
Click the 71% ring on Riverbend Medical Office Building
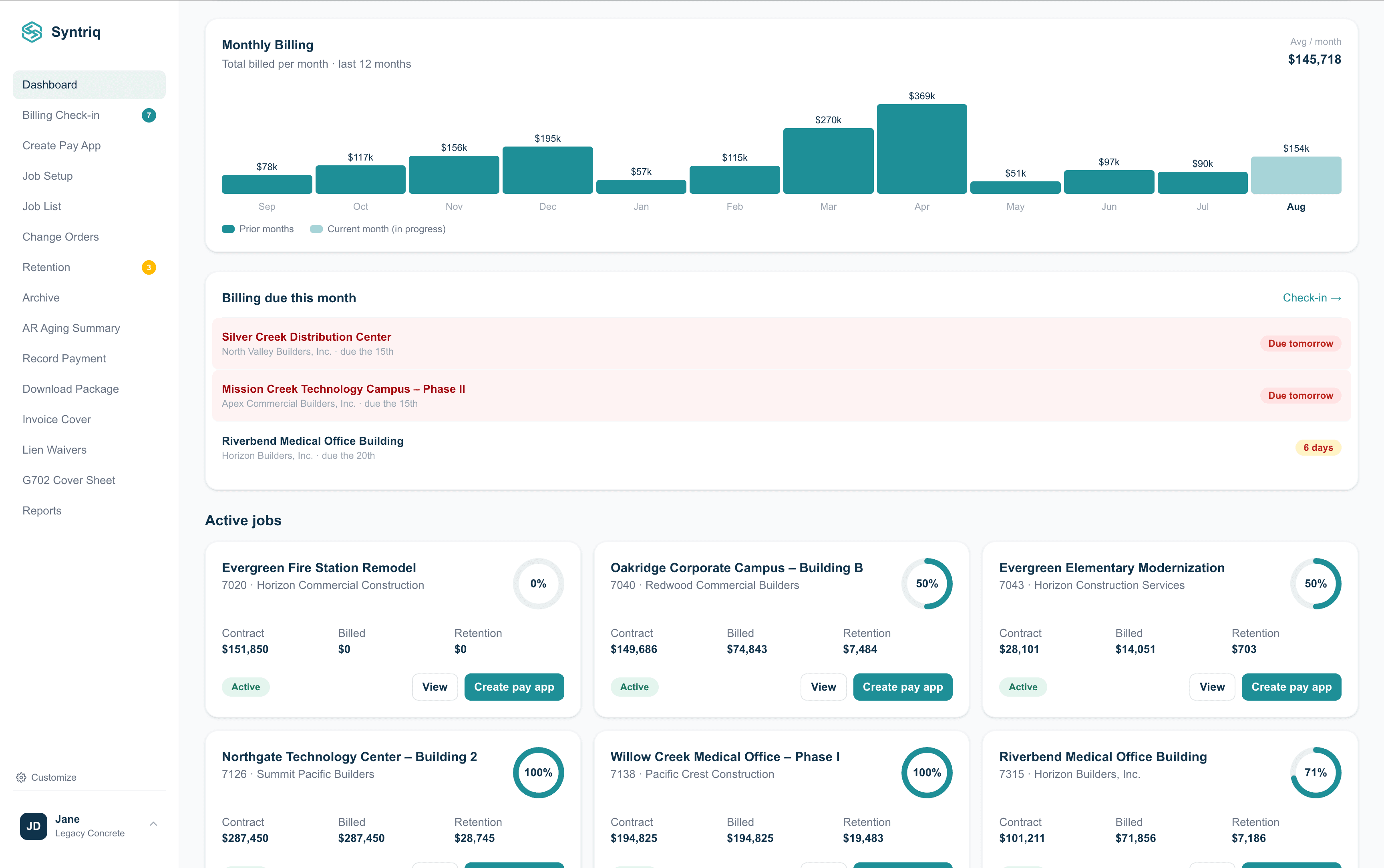coord(1315,773)
